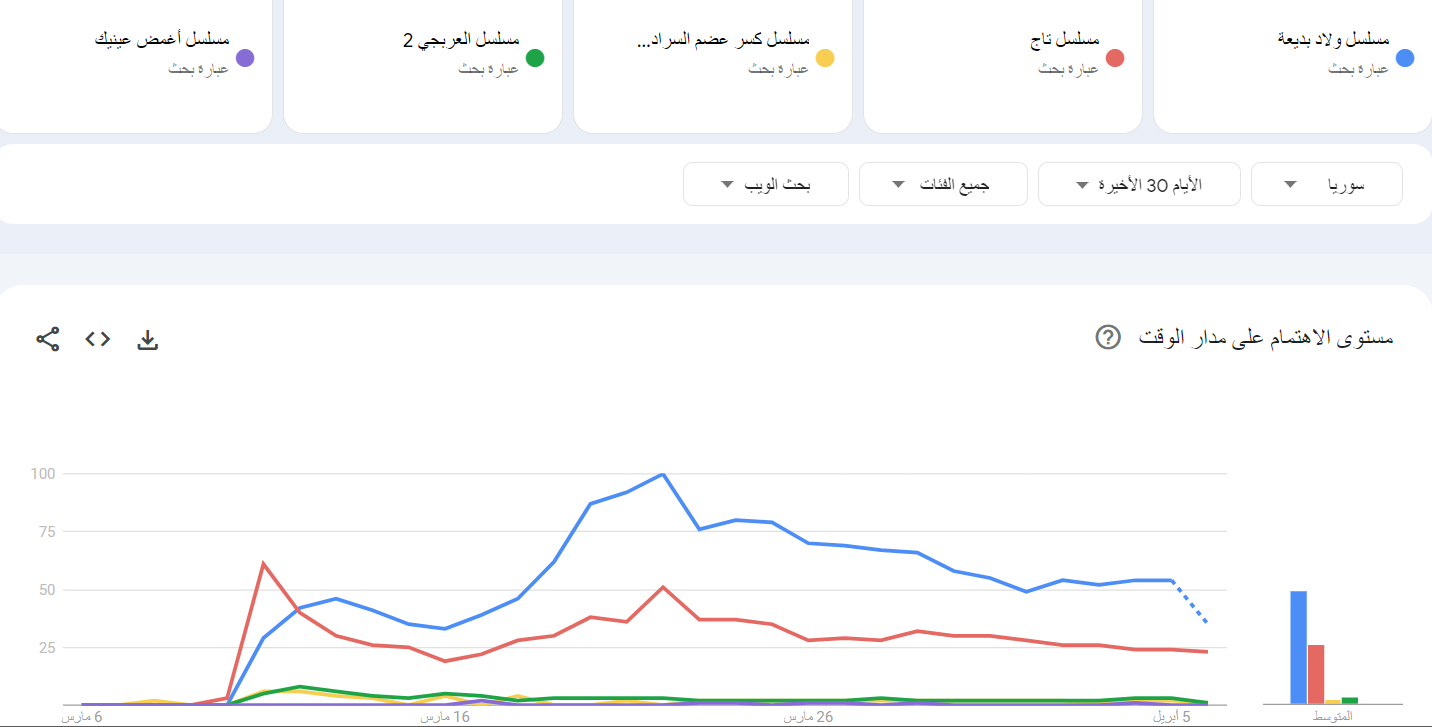Click the blue dot for مسلسل ولاد بديعة
The image size is (1432, 727).
pyautogui.click(x=1404, y=58)
